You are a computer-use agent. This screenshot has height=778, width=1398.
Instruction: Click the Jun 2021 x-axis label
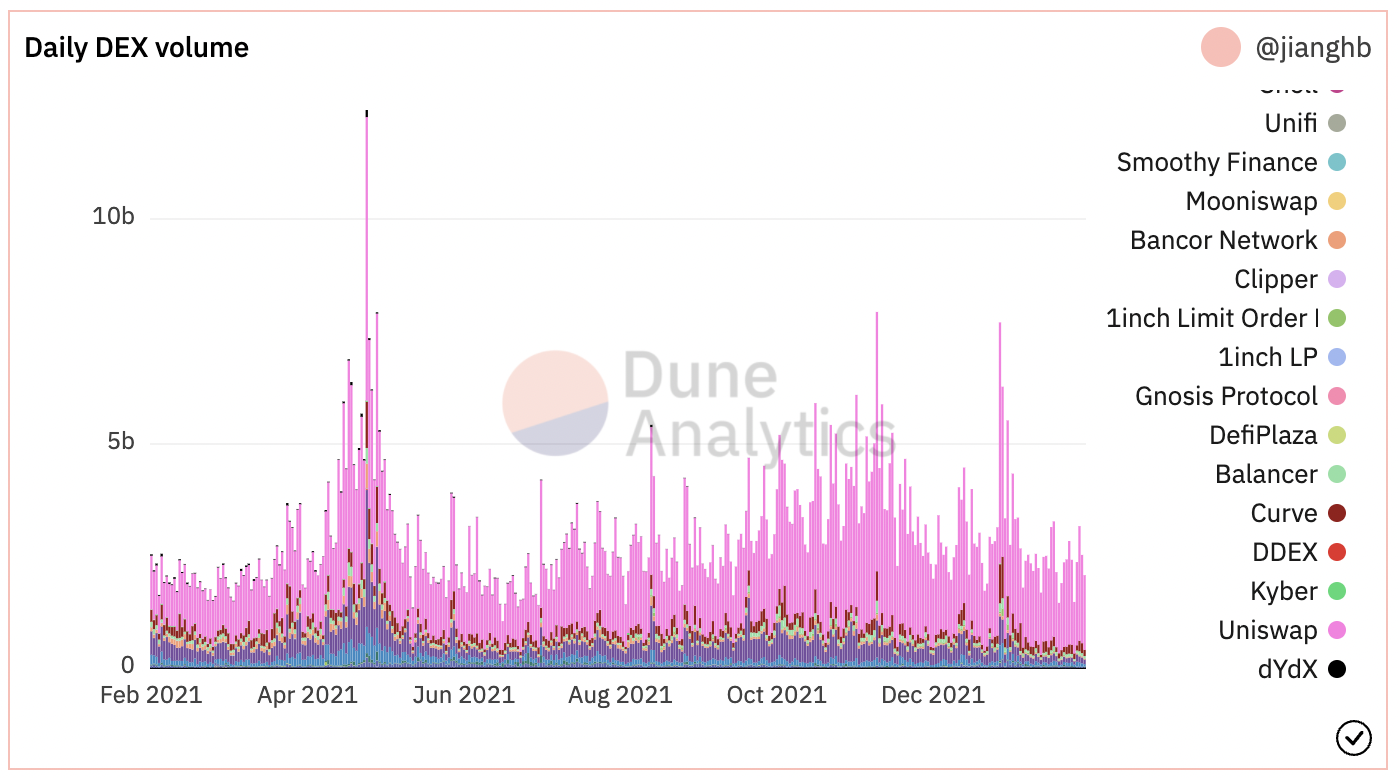[x=464, y=695]
